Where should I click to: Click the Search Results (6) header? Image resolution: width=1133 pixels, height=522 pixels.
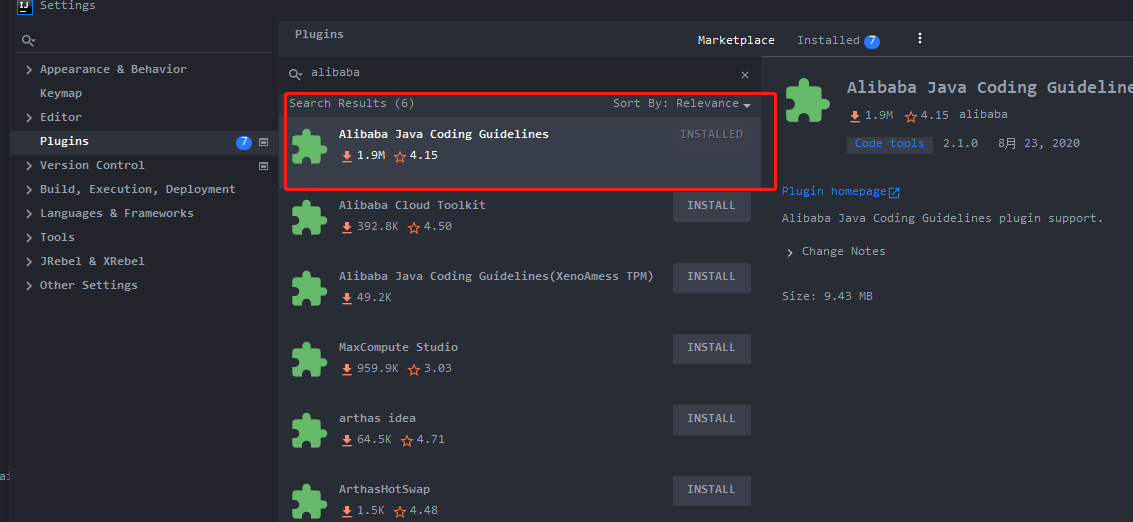click(352, 103)
